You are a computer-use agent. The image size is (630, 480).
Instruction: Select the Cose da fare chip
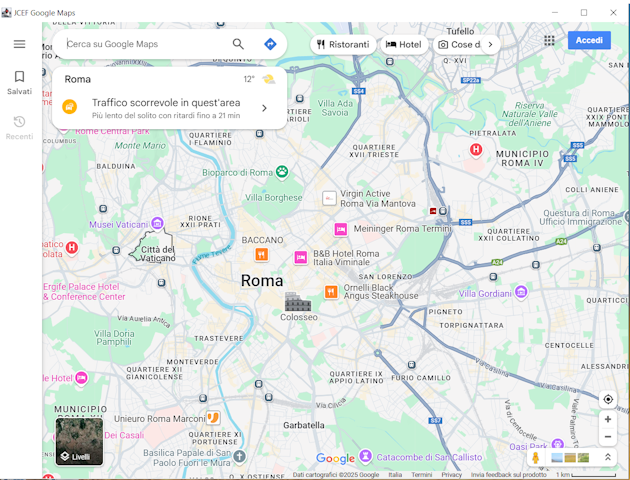(460, 44)
